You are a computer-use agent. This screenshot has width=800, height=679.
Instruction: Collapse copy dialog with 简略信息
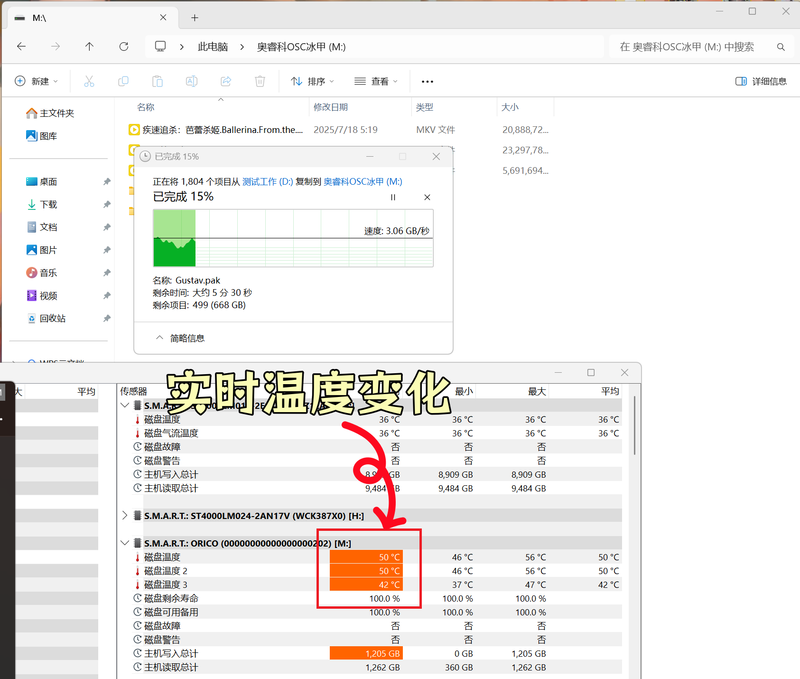[x=180, y=338]
